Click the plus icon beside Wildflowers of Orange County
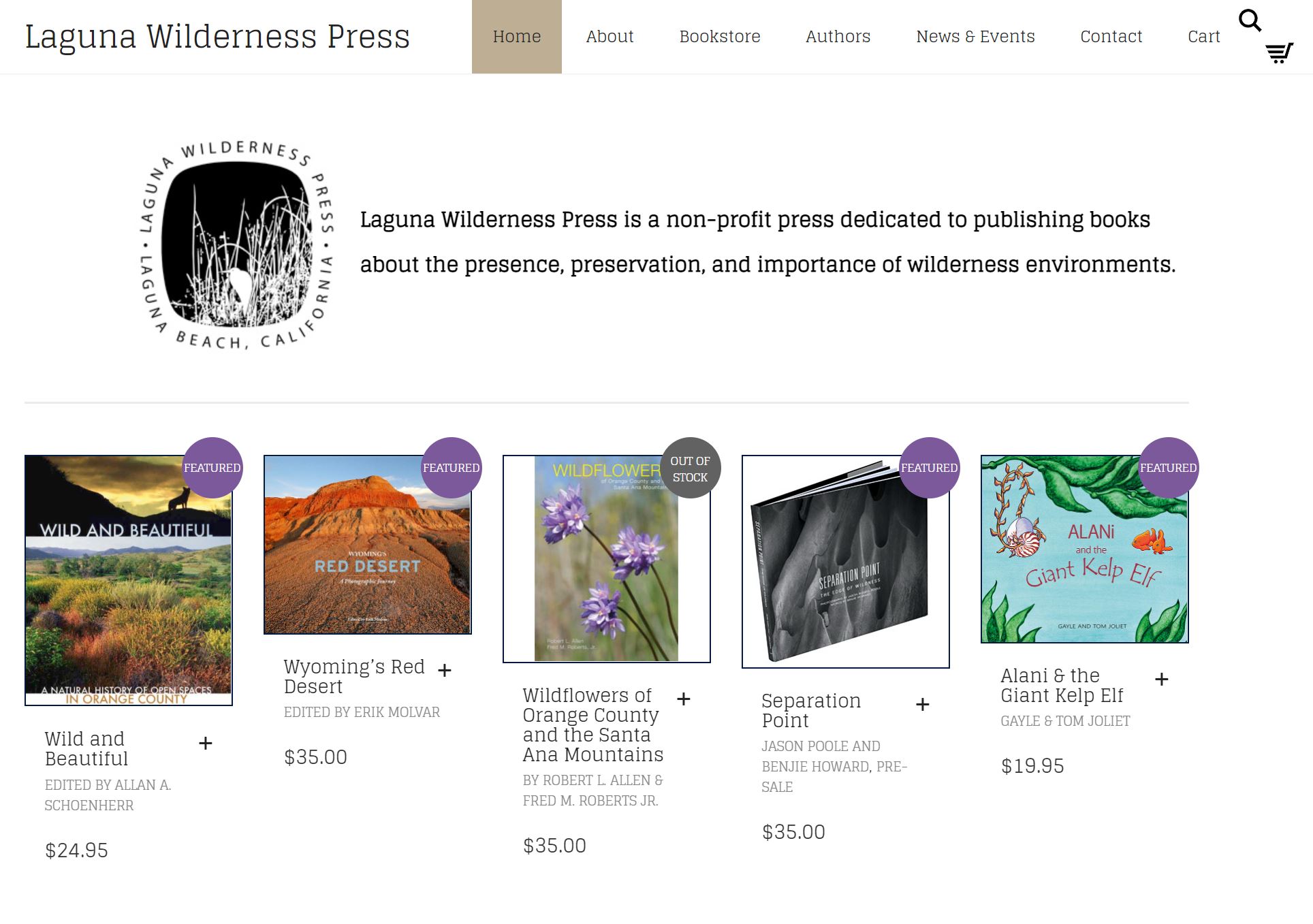1313x924 pixels. pos(684,699)
